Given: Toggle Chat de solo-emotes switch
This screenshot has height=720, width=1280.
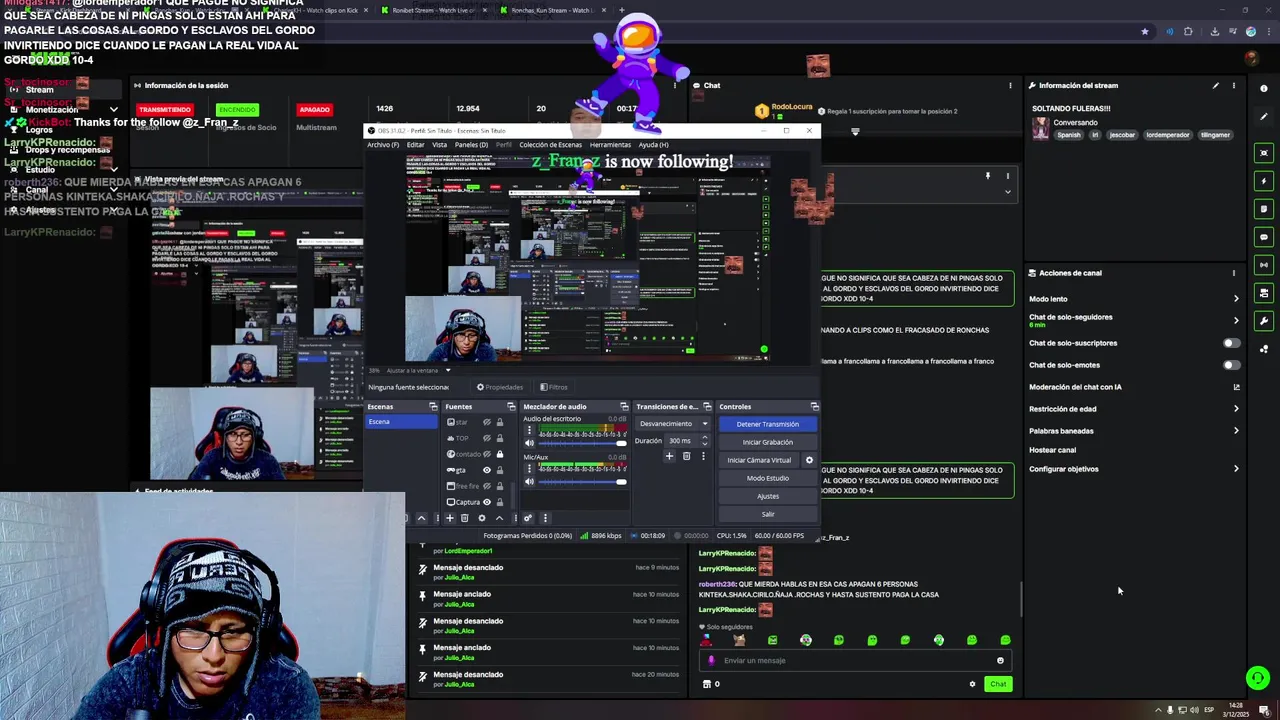Looking at the screenshot, I should (x=1231, y=365).
